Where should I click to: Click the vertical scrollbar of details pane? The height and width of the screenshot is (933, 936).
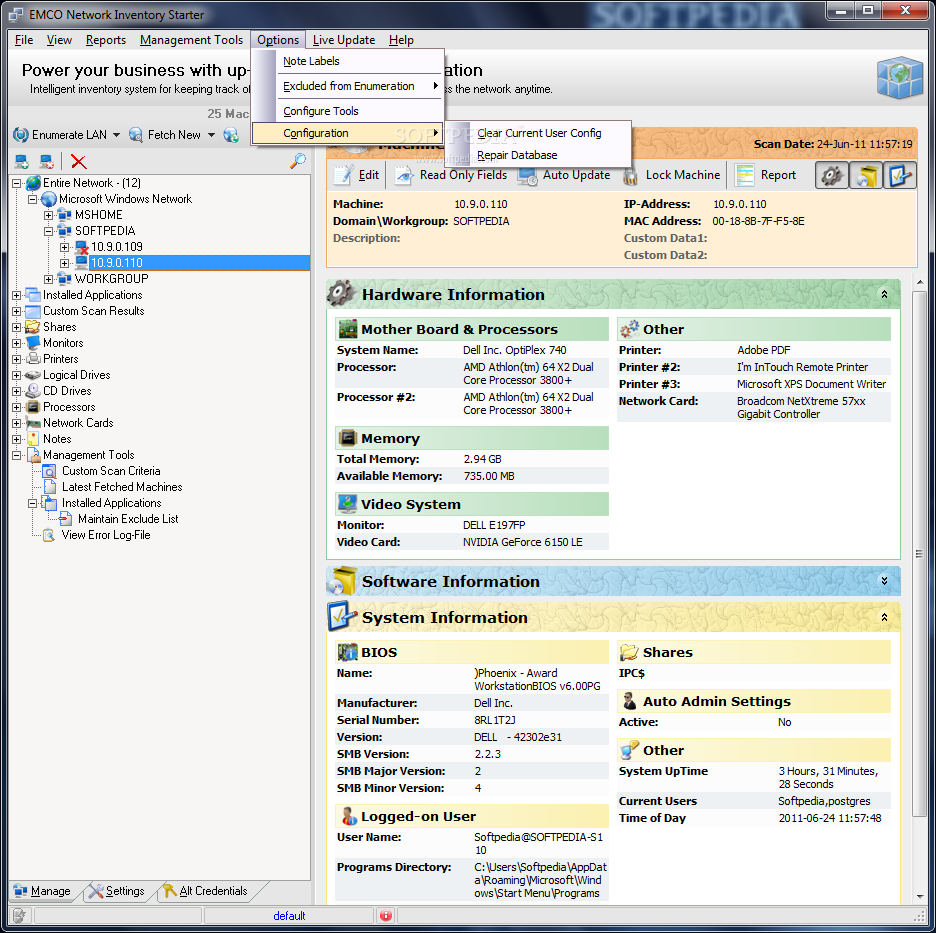point(919,554)
